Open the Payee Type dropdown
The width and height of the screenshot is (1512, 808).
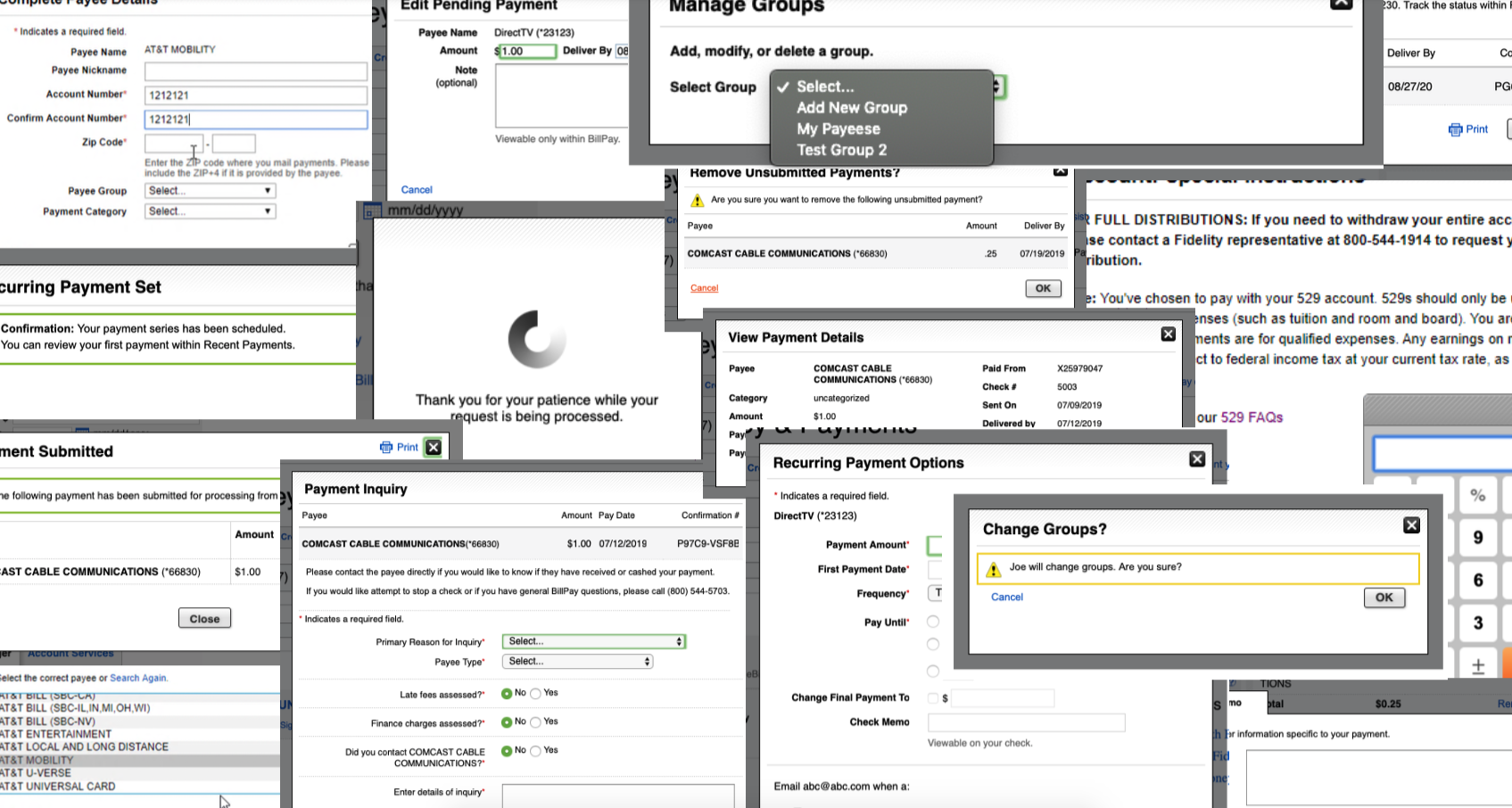coord(578,662)
